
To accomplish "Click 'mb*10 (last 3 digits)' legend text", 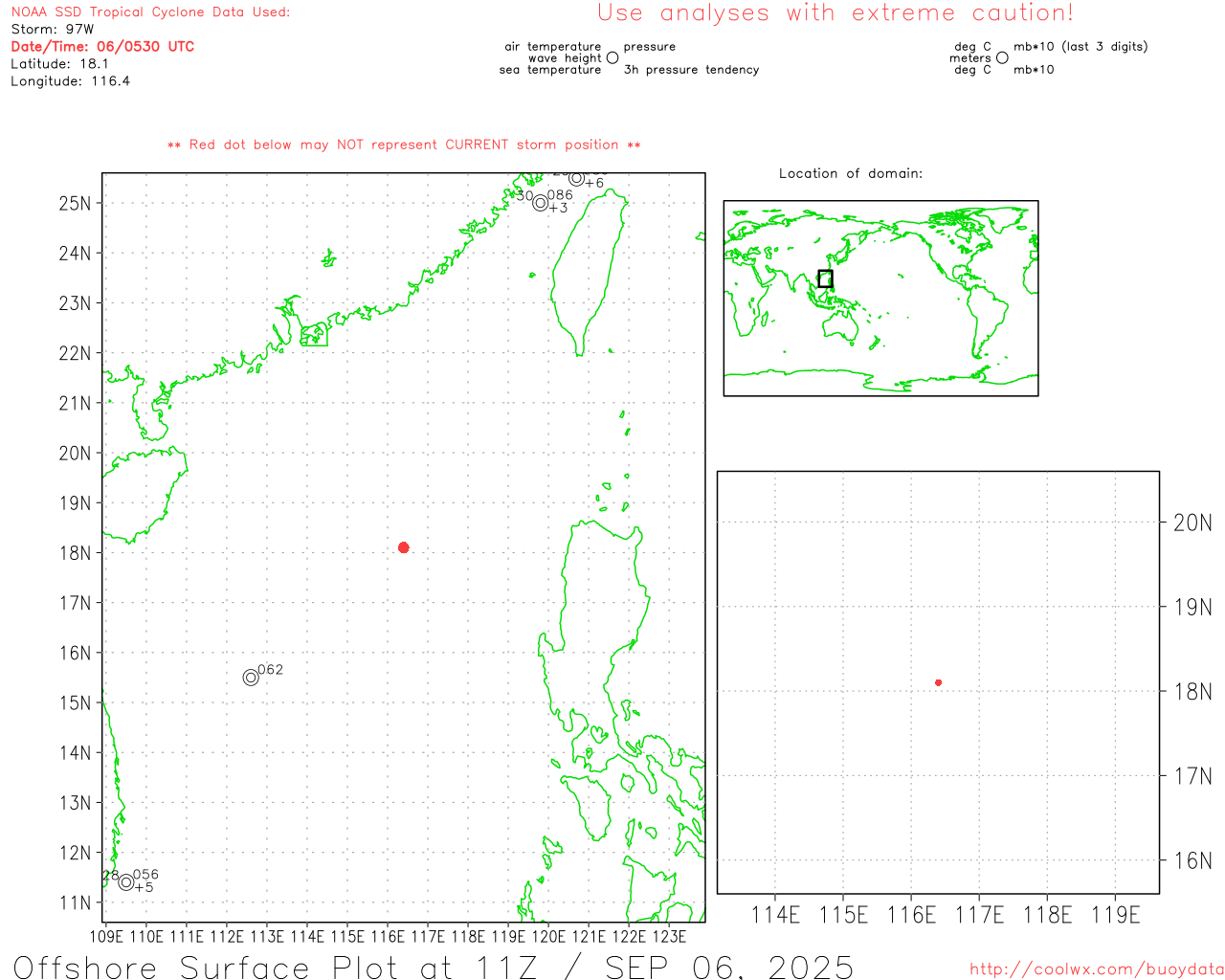I will coord(1080,47).
